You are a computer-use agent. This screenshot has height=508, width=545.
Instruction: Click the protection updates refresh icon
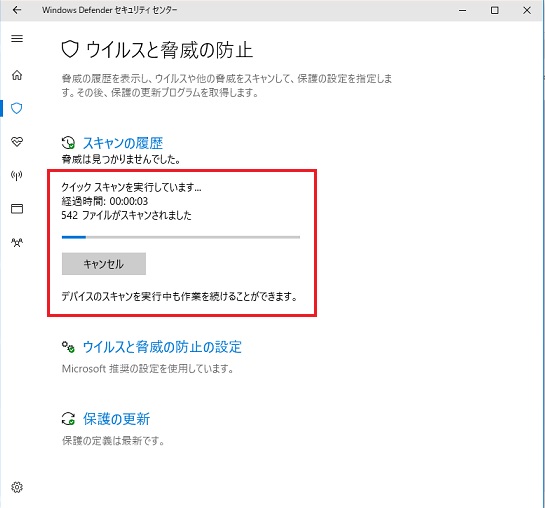[x=68, y=419]
